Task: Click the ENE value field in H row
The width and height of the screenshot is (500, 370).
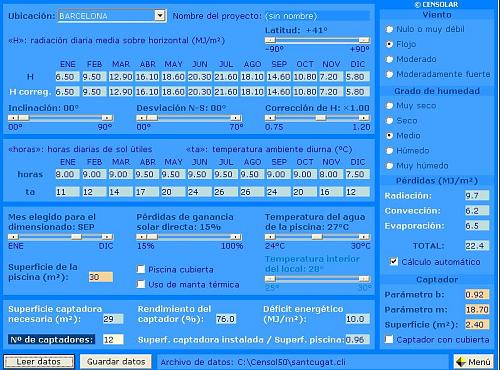Action: pos(67,77)
